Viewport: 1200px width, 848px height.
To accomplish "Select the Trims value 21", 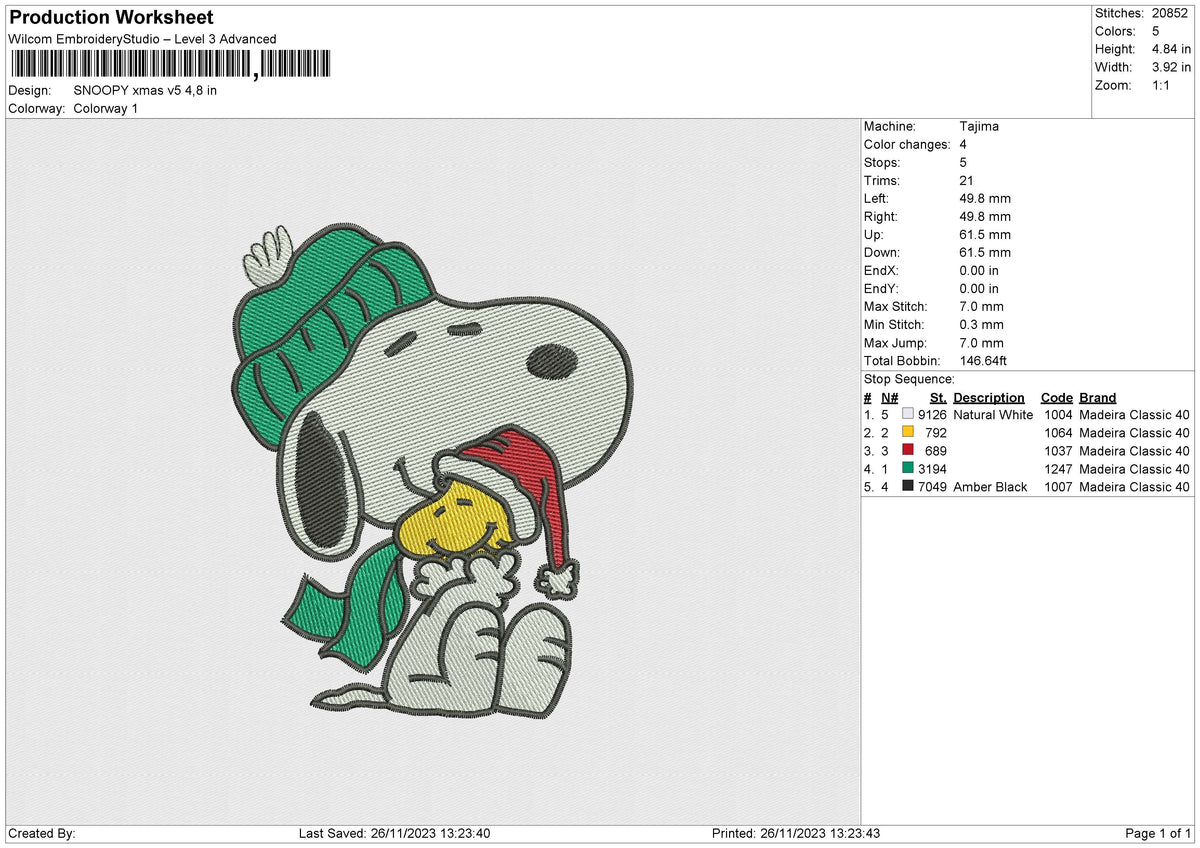I will pyautogui.click(x=965, y=180).
